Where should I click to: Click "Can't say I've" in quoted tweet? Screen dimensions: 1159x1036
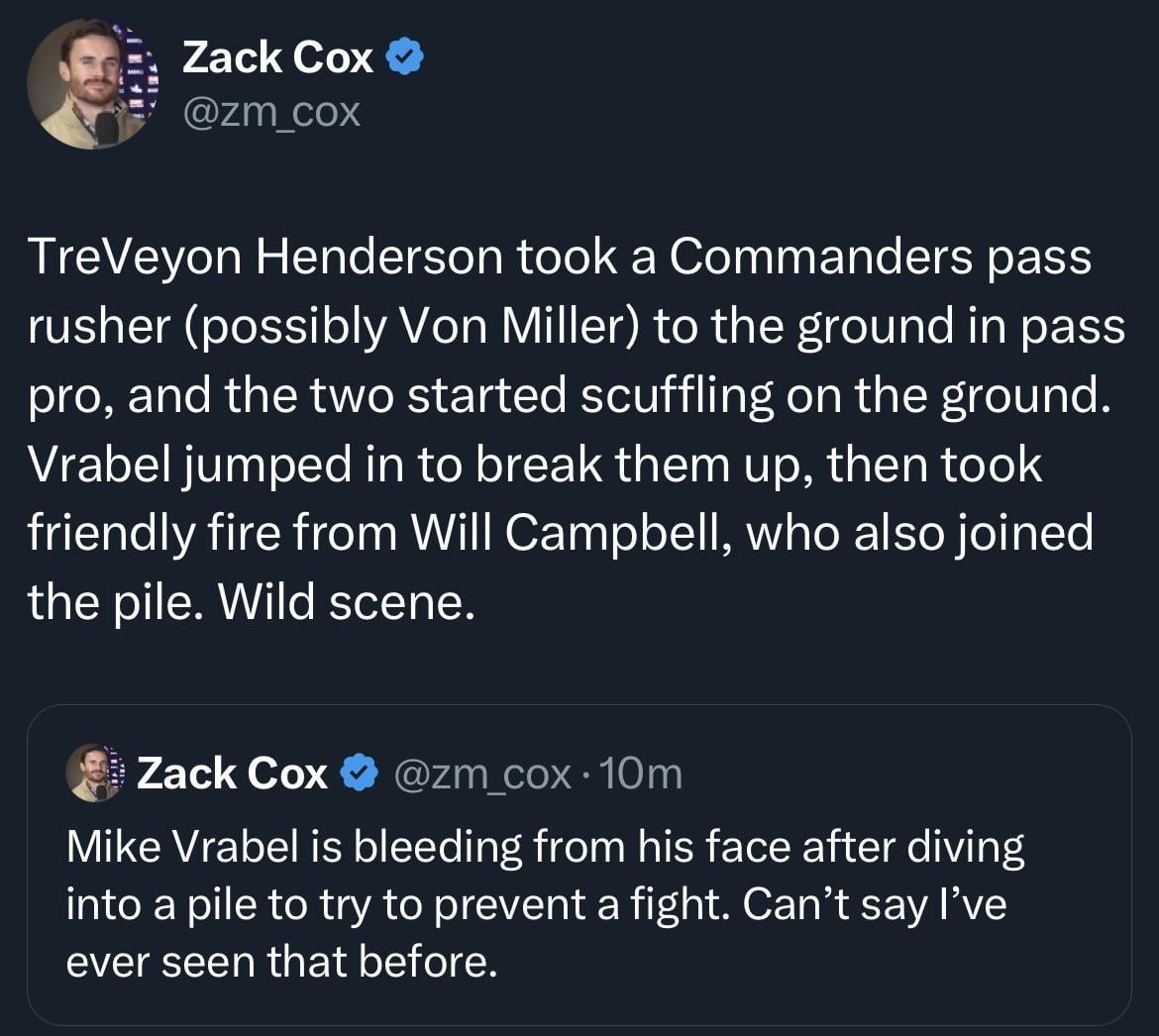click(868, 904)
